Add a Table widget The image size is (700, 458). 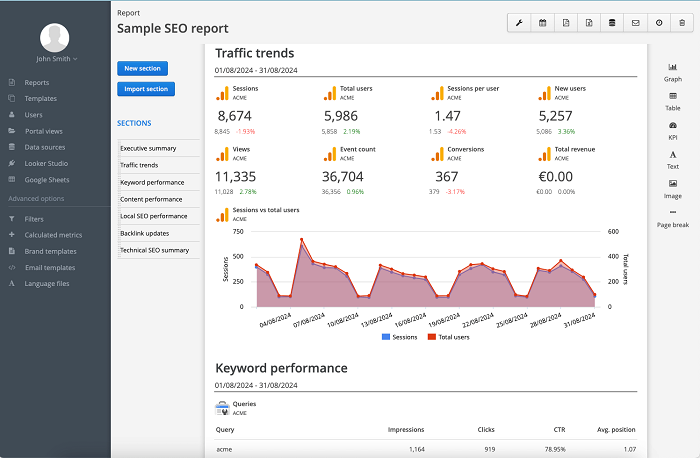coord(672,100)
